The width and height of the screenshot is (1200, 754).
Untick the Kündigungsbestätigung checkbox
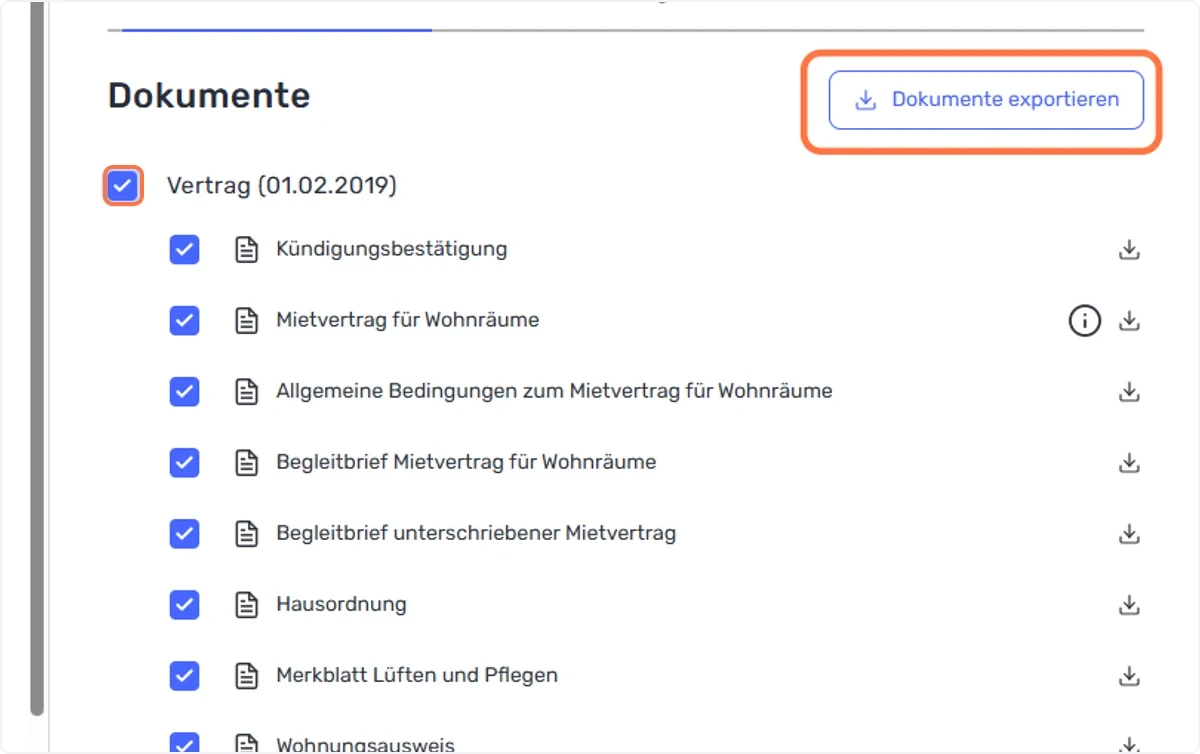tap(184, 250)
